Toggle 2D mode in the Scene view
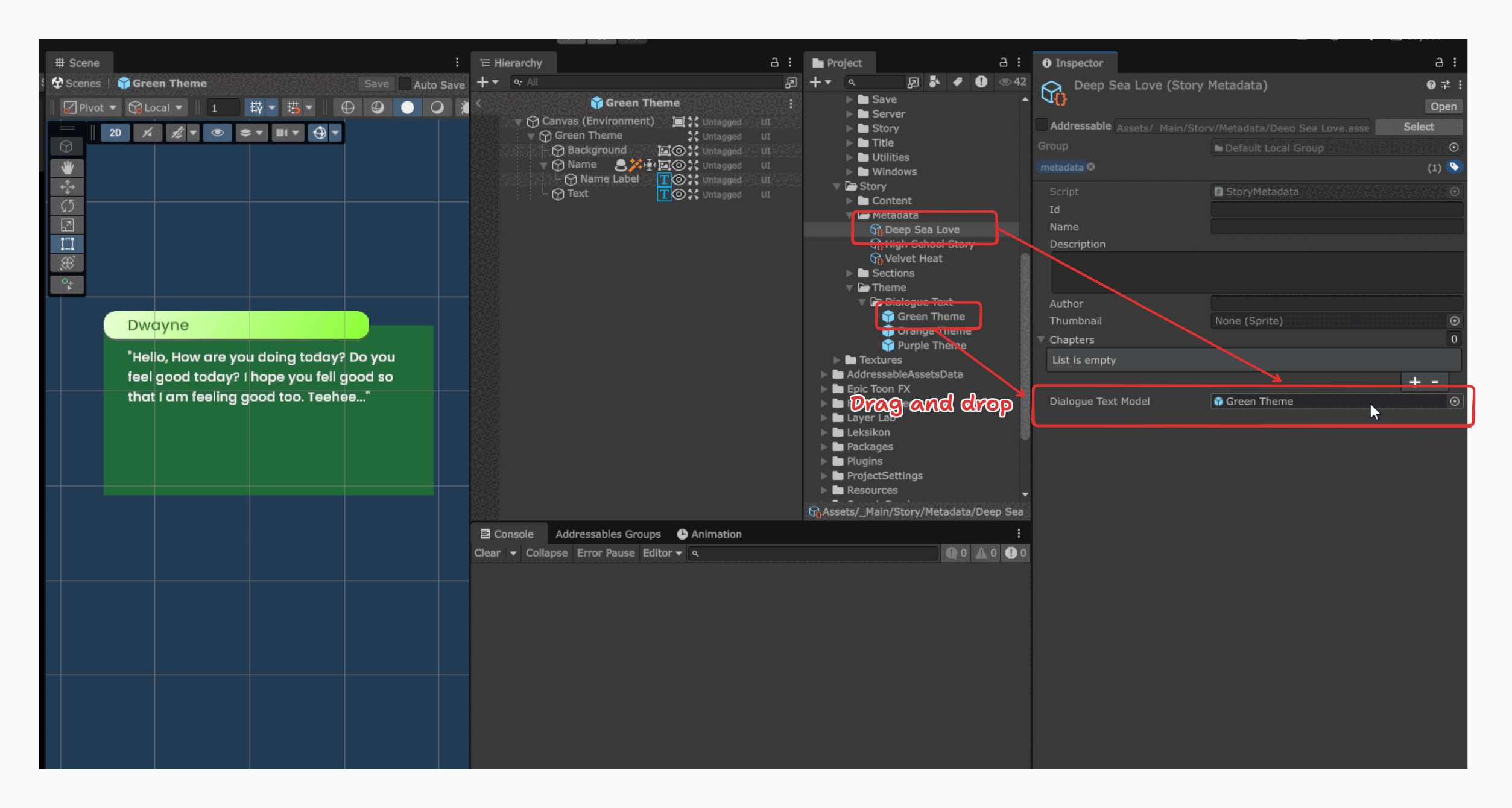This screenshot has width=1512, height=808. coord(115,133)
